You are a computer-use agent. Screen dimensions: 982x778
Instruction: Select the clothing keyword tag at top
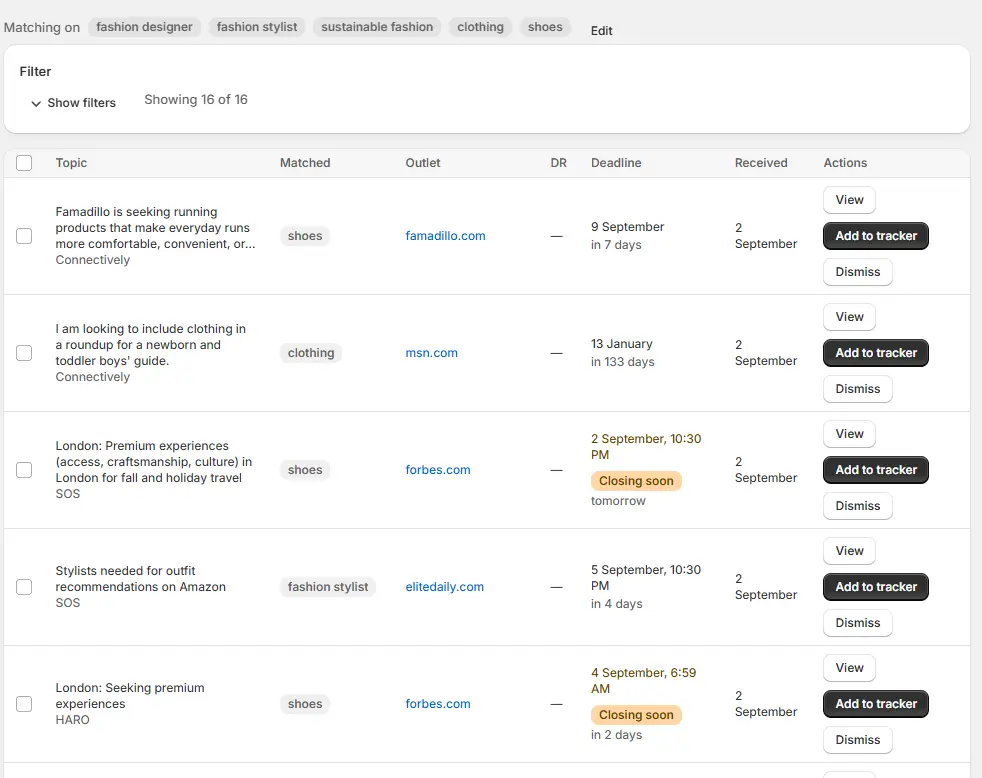[x=480, y=27]
